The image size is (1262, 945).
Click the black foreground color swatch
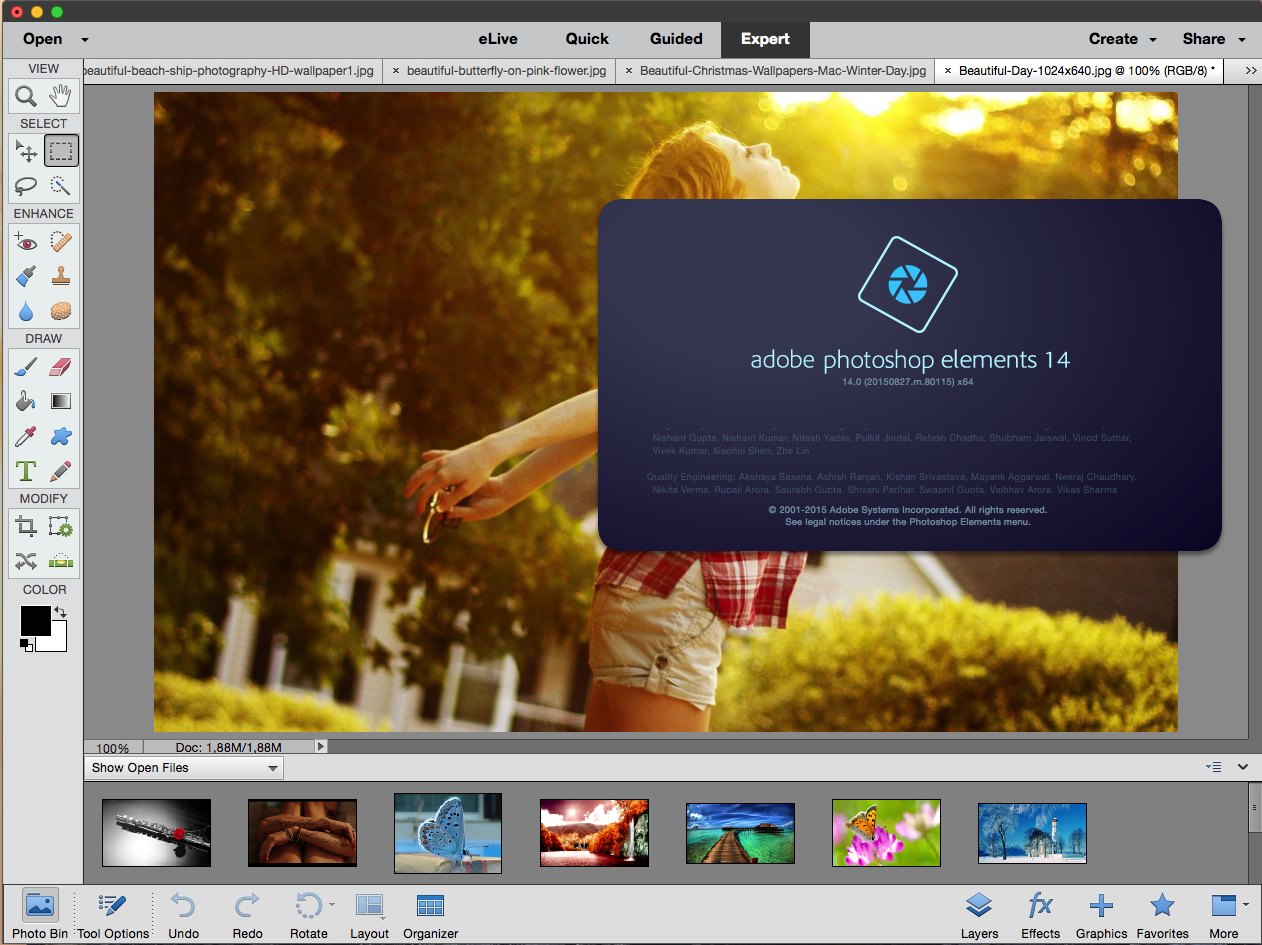coord(36,620)
